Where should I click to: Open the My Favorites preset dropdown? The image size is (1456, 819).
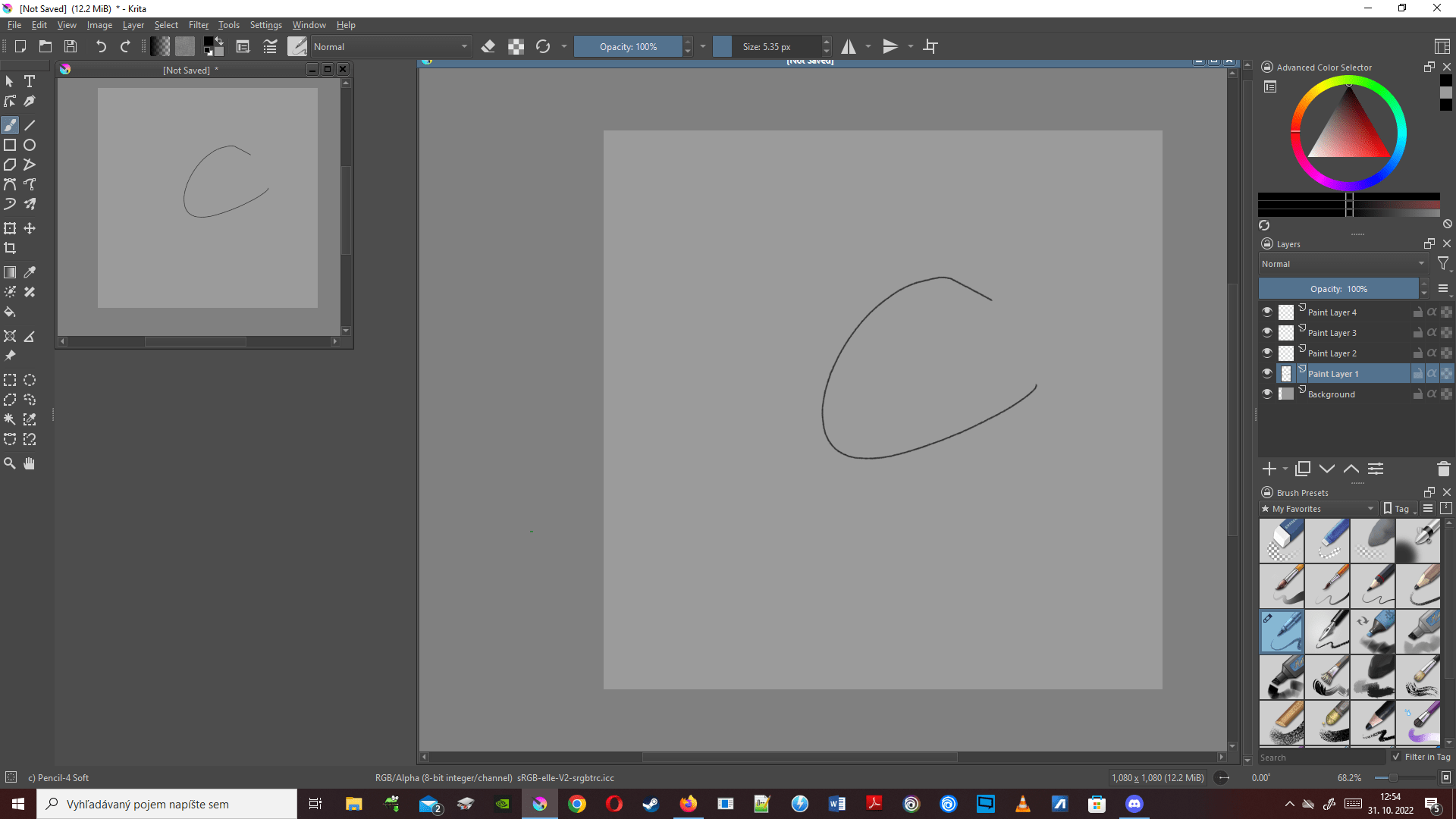pyautogui.click(x=1317, y=508)
